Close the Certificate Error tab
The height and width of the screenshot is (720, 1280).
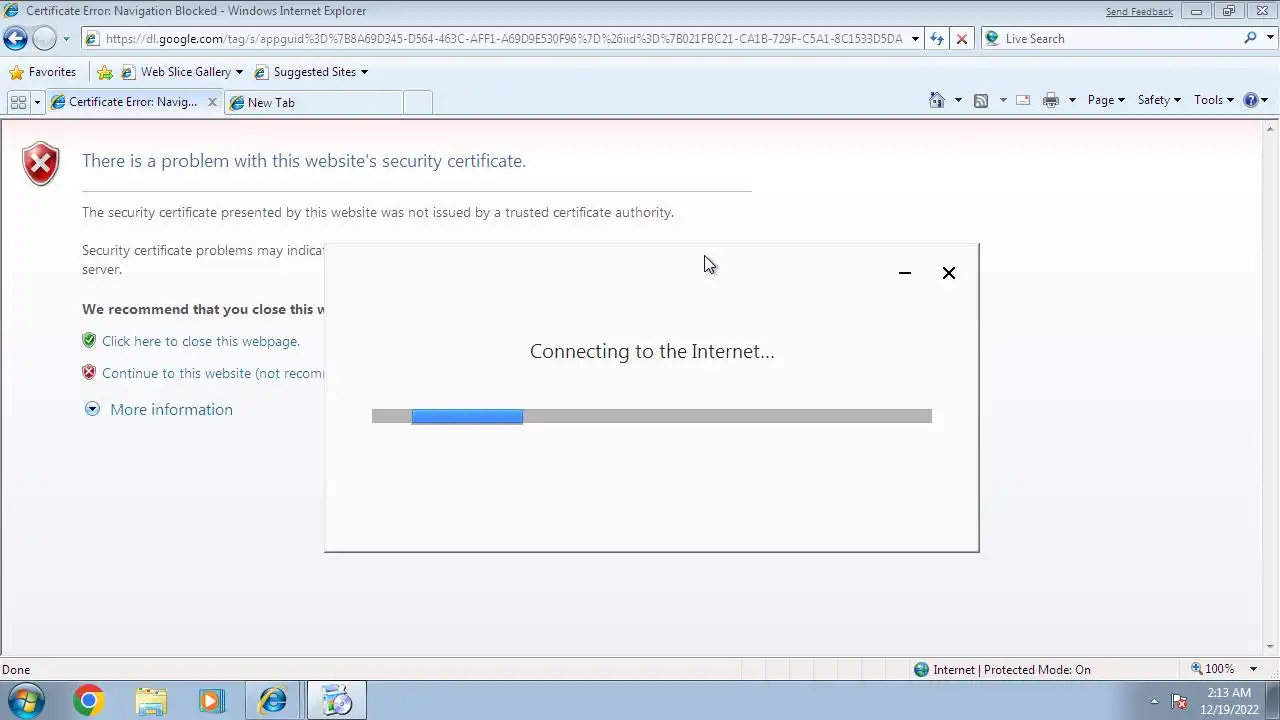point(212,102)
